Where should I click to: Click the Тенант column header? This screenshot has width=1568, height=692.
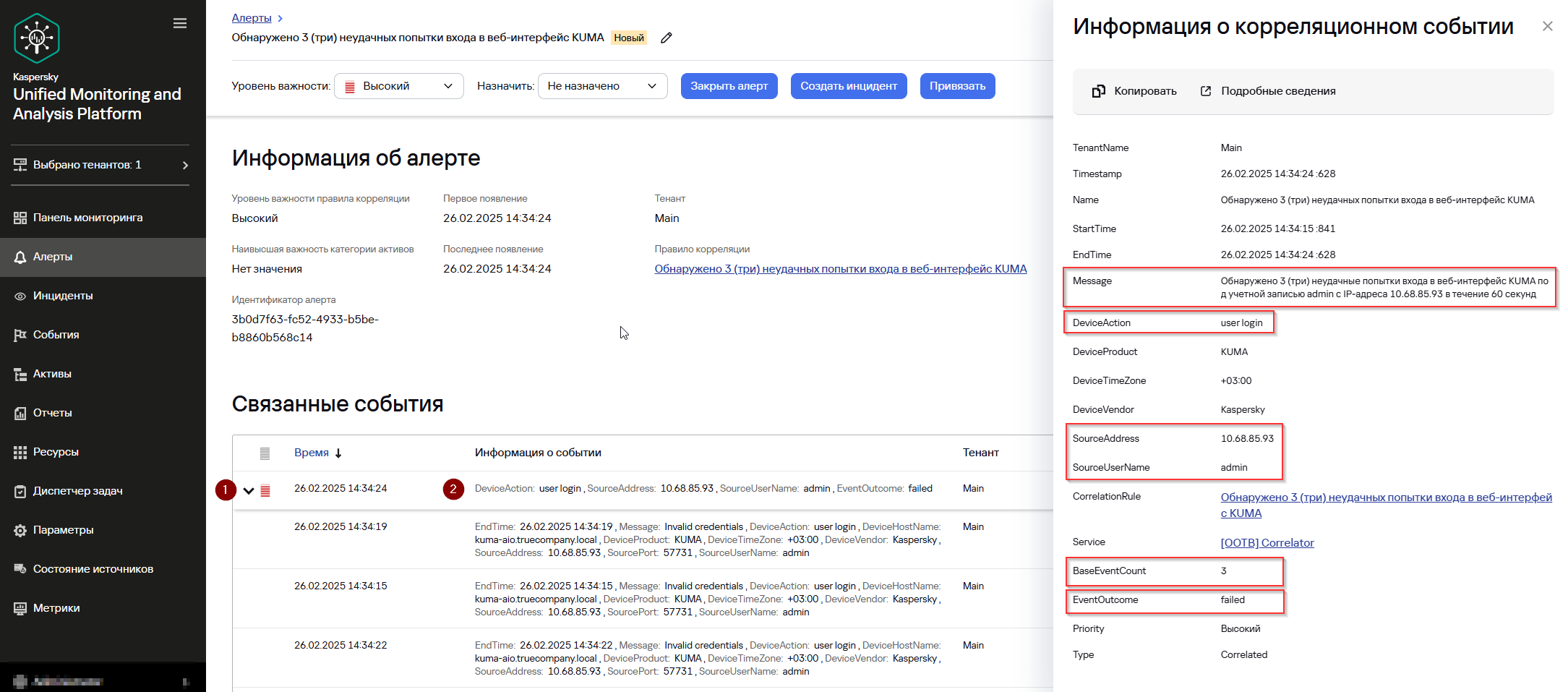click(980, 453)
